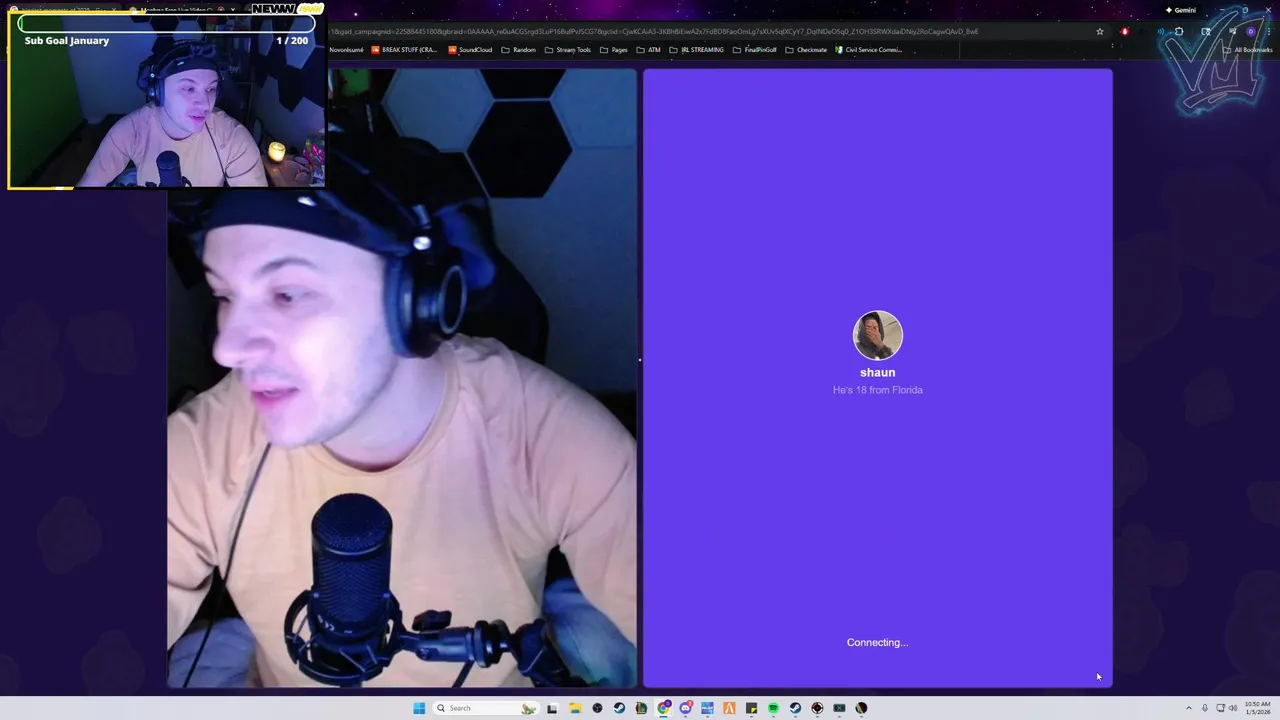Expand the FinalPinGolf bookmarks folder
This screenshot has height=720, width=1280.
755,50
